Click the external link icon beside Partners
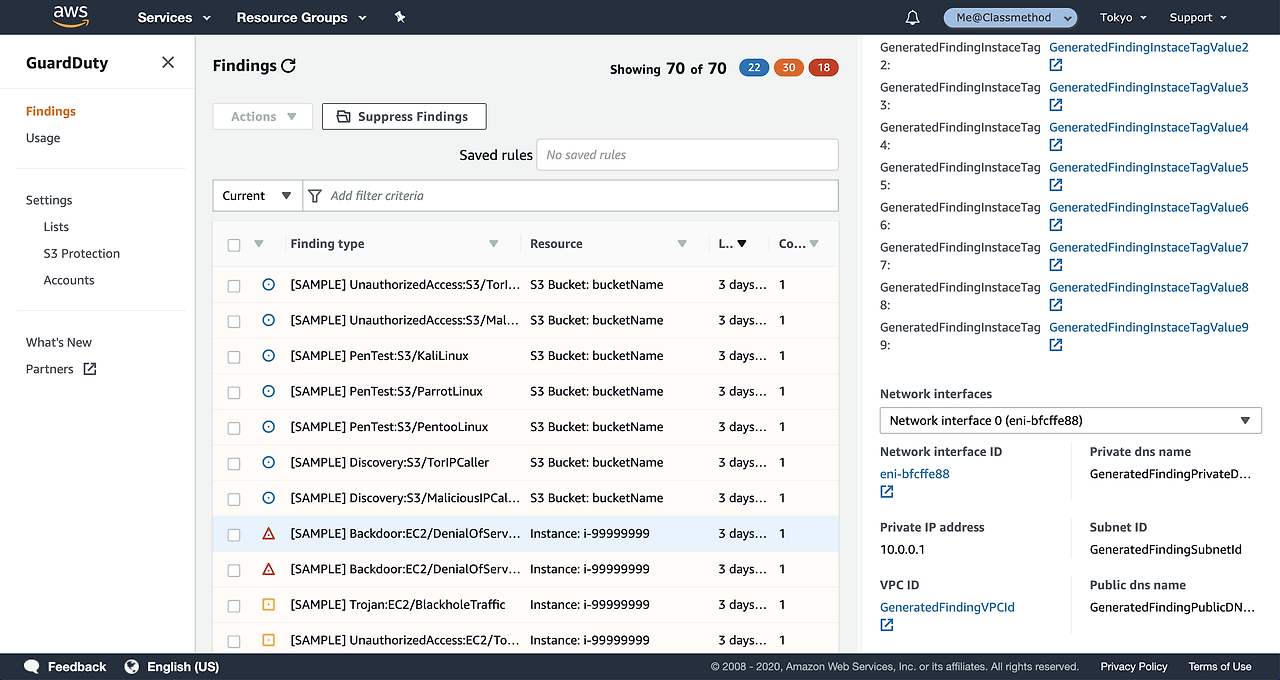This screenshot has height=680, width=1280. tap(90, 369)
